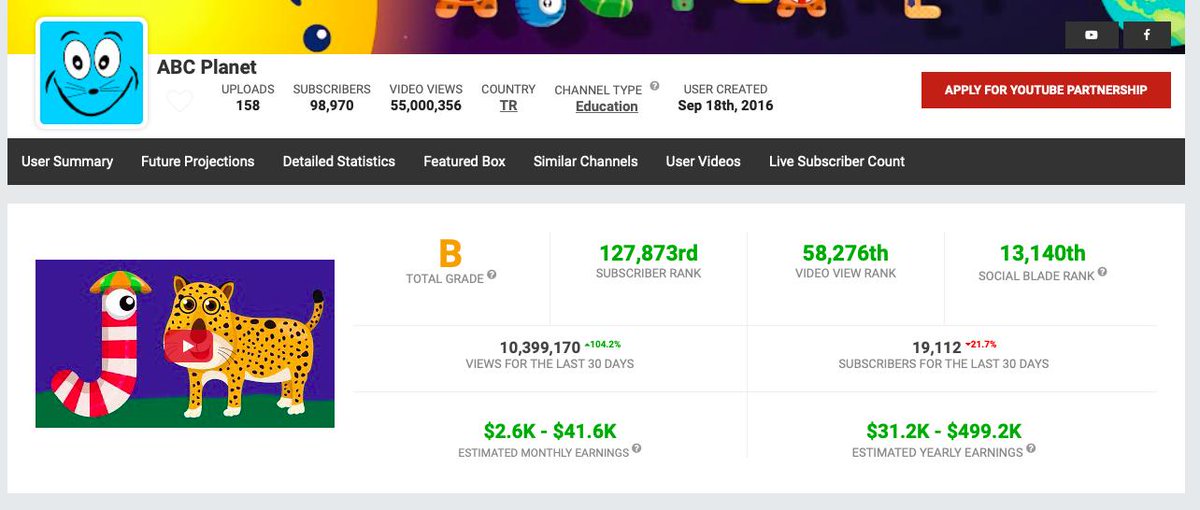Click Subscribers for the Last 30 Days label
Image resolution: width=1200 pixels, height=510 pixels.
(x=944, y=364)
